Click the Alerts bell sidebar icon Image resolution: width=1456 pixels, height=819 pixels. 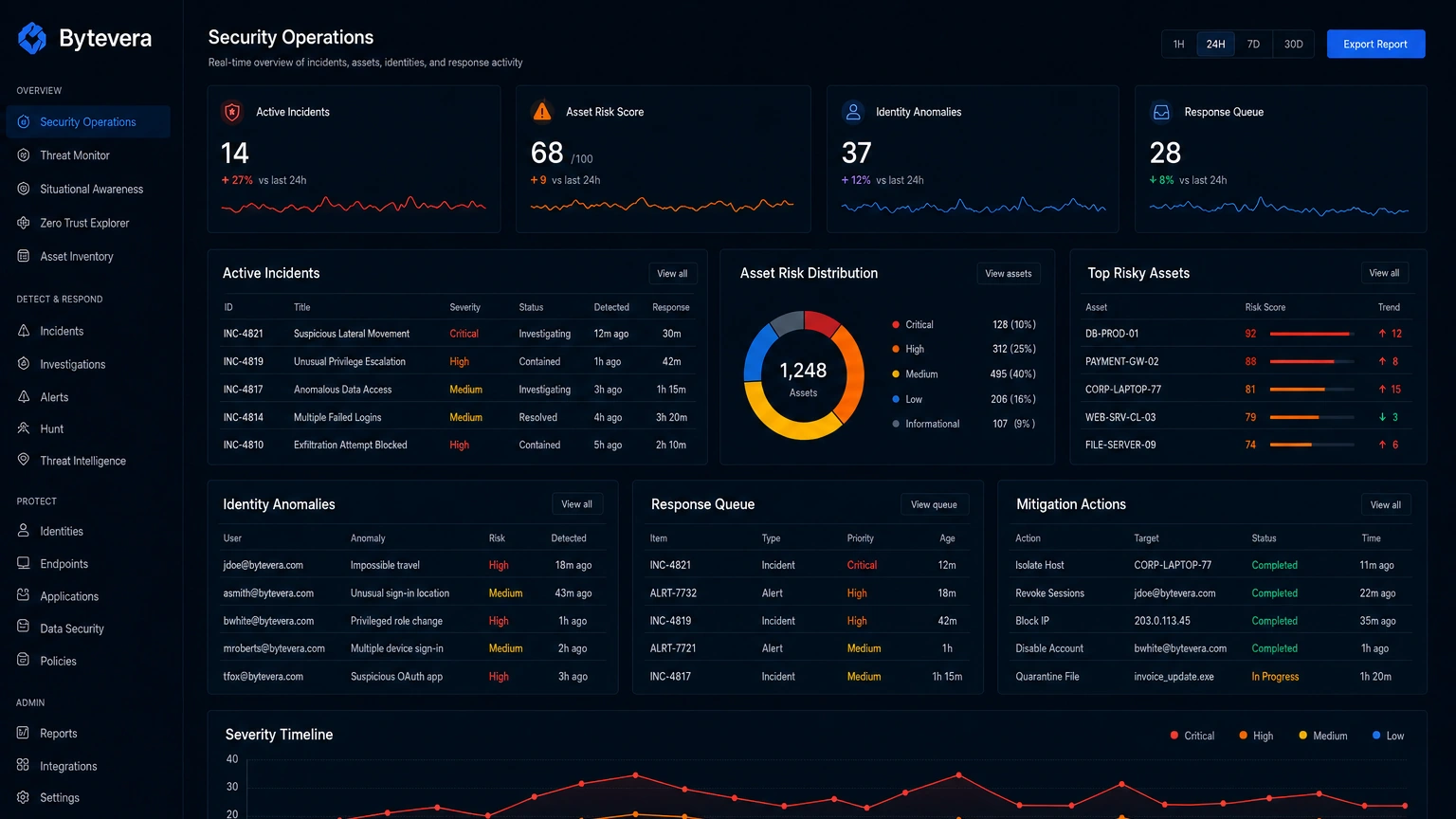click(x=24, y=397)
